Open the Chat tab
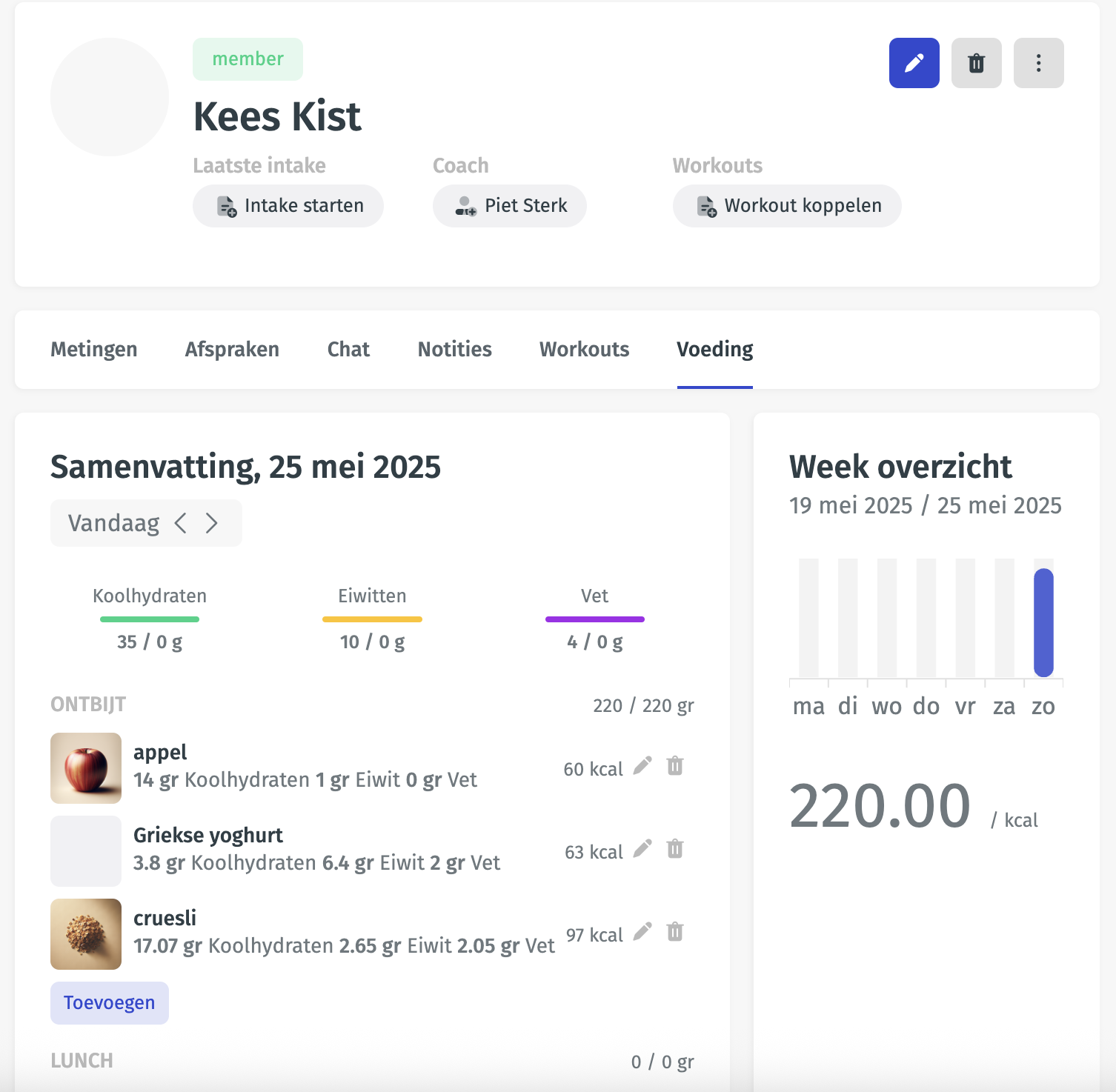The width and height of the screenshot is (1116, 1092). tap(348, 349)
